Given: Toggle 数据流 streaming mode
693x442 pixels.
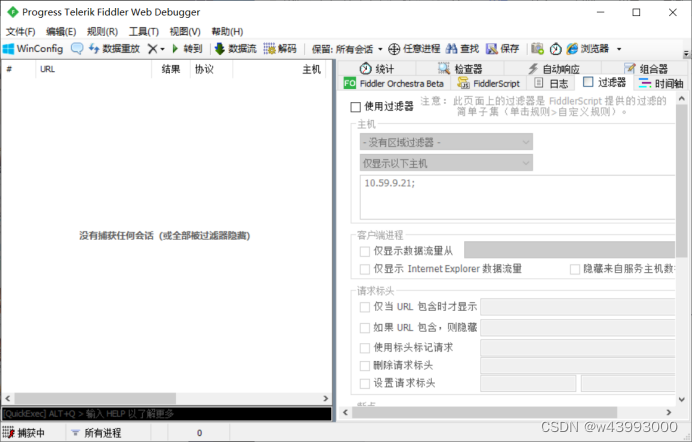Looking at the screenshot, I should 236,49.
